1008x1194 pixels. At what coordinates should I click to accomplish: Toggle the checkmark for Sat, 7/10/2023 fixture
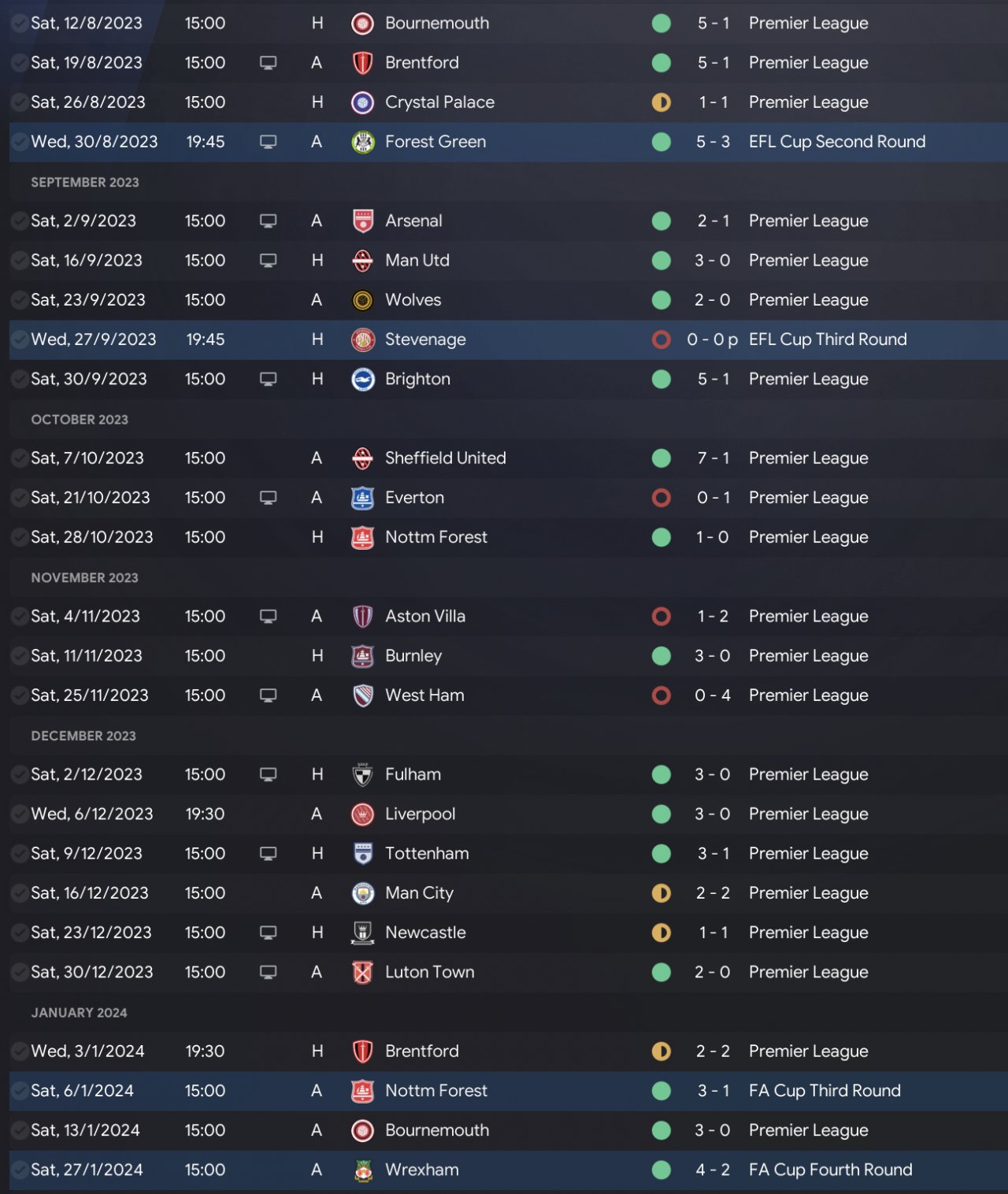tap(19, 458)
